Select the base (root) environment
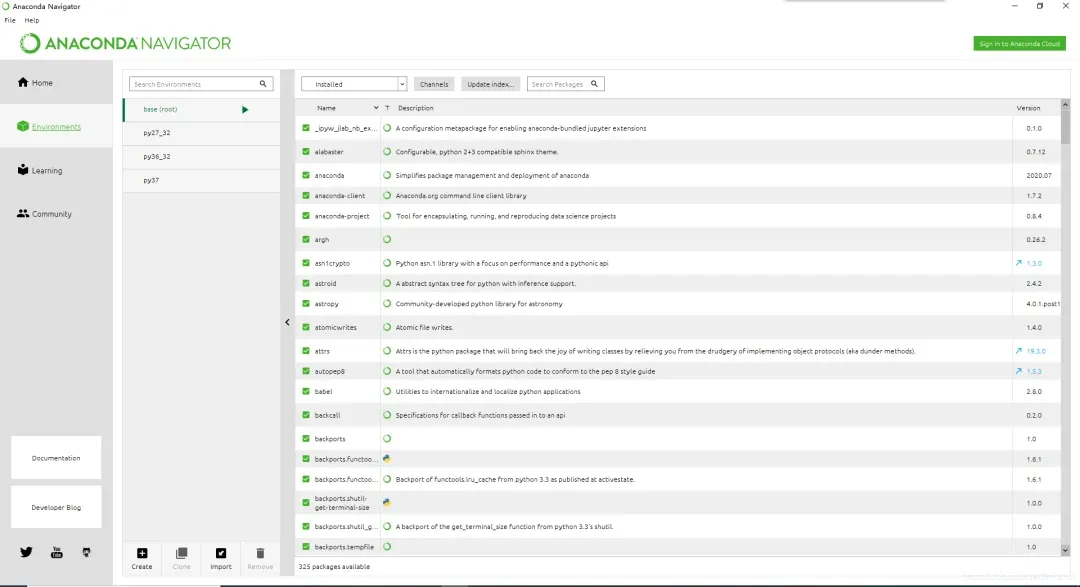 [x=201, y=110]
